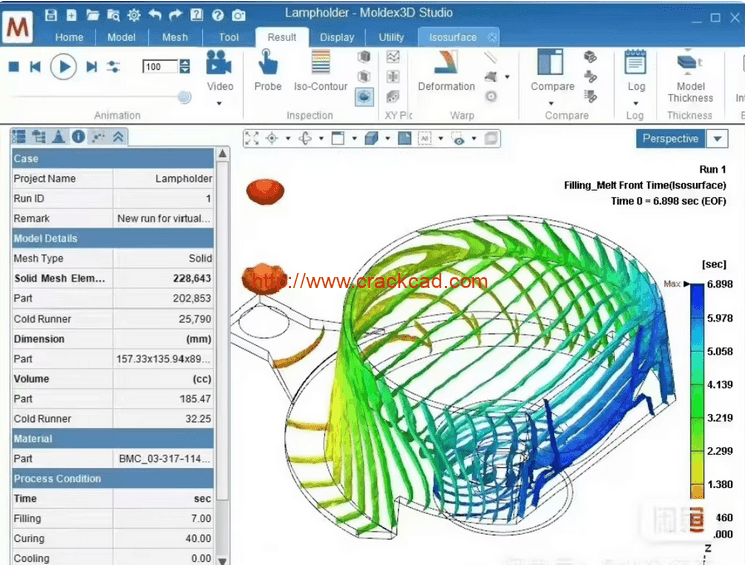
Task: Click the Cold Runner volume value 32.25
Action: [x=198, y=419]
